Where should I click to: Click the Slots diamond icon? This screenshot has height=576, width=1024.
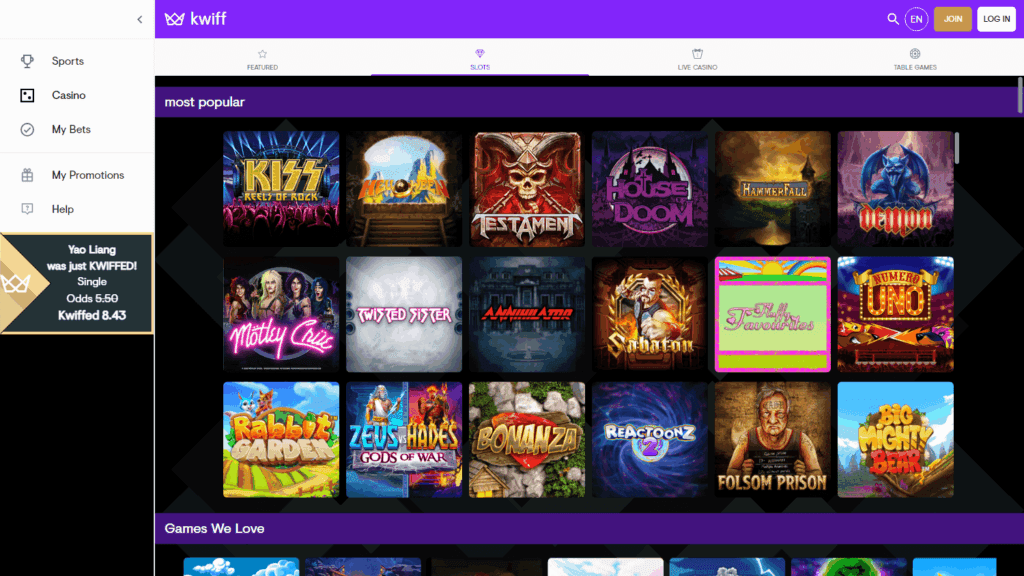480,54
